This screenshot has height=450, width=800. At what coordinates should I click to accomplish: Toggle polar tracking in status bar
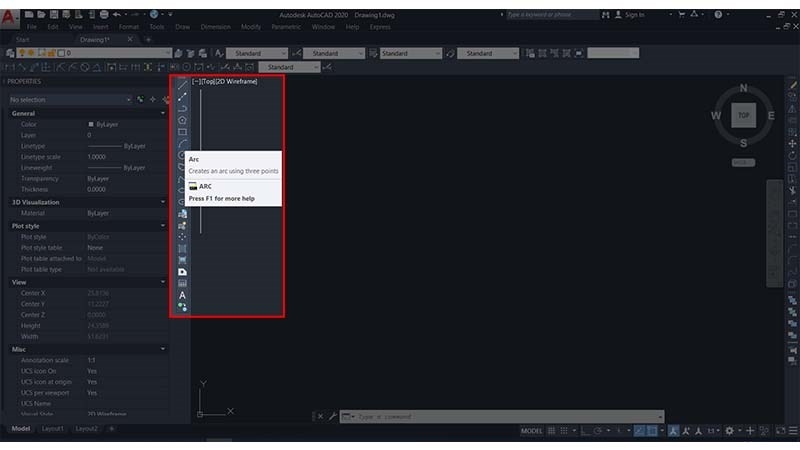[x=597, y=431]
